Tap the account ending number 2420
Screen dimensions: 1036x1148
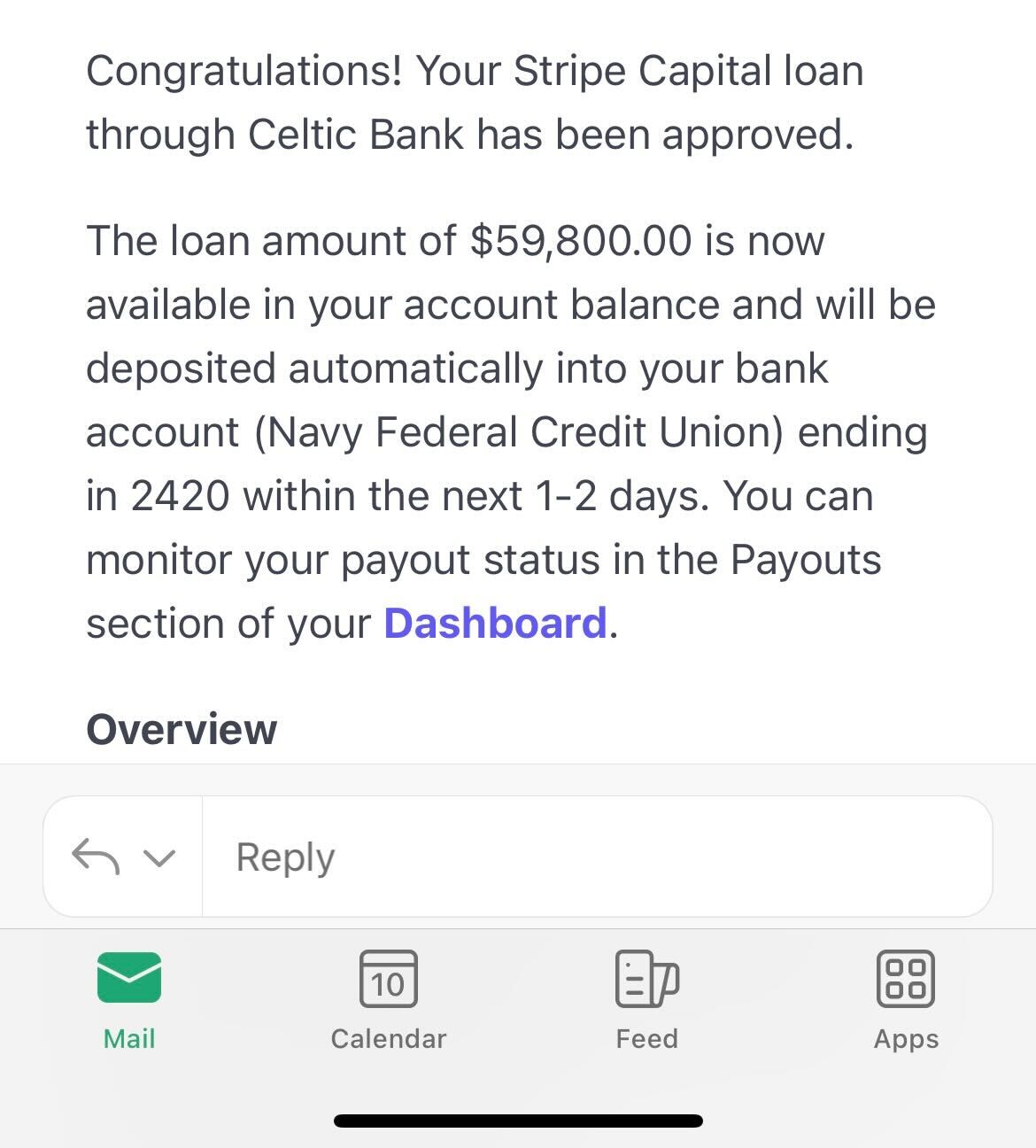(x=180, y=496)
